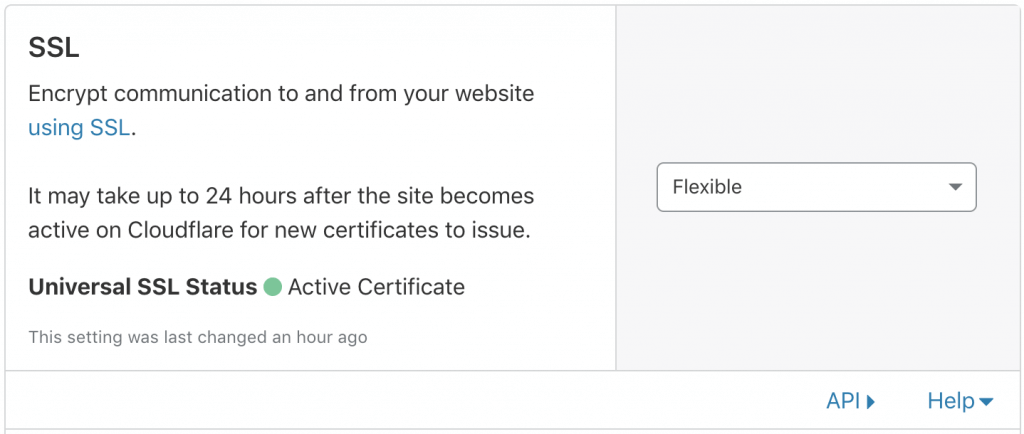Click the "last changed an hour ago" note

pyautogui.click(x=197, y=337)
